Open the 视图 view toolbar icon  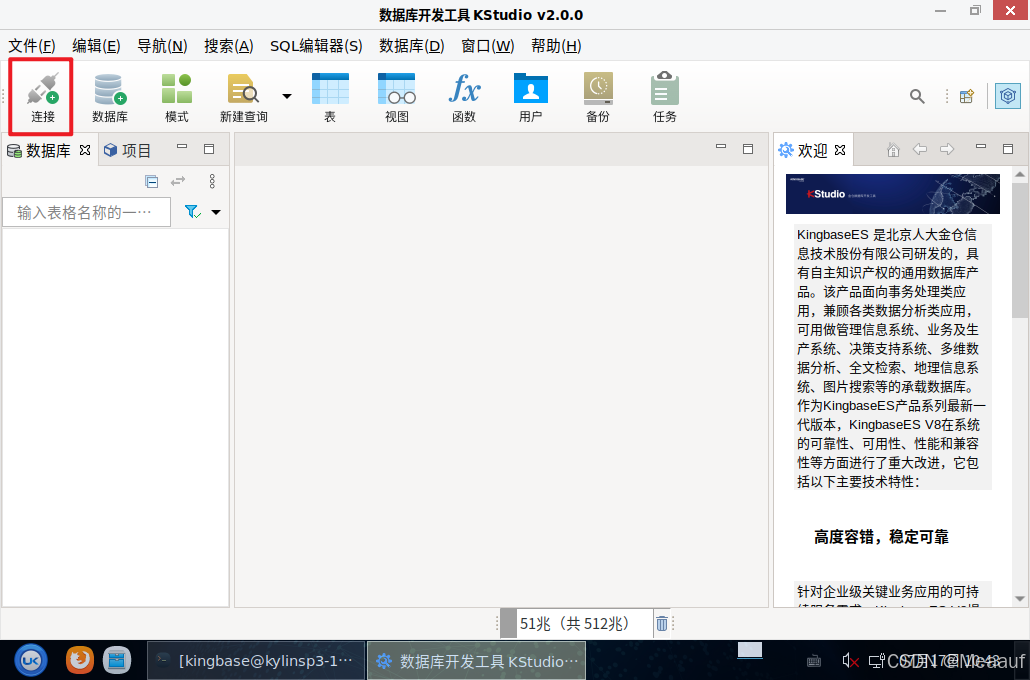pos(397,97)
